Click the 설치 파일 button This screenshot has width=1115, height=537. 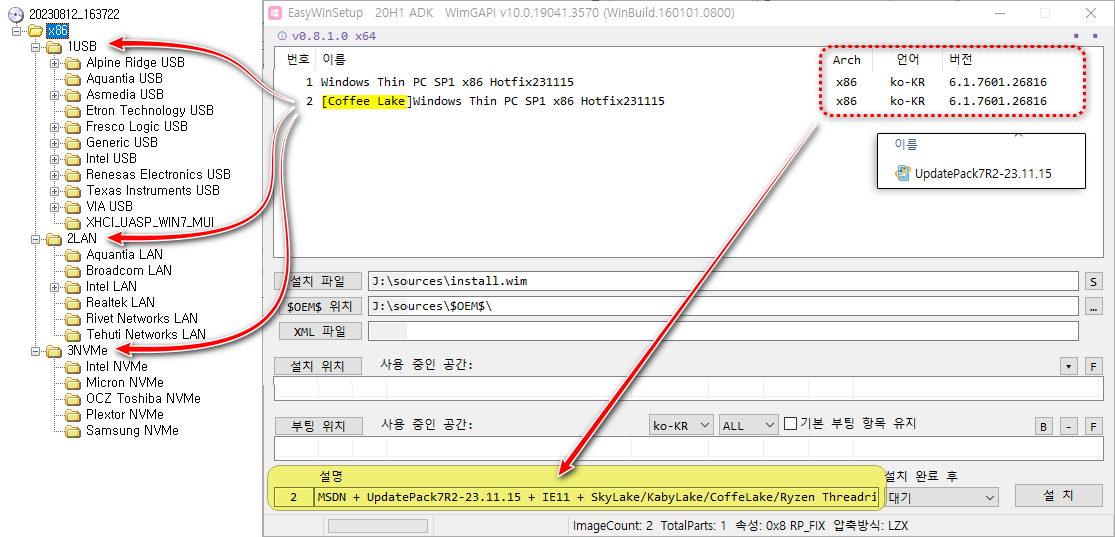[318, 281]
